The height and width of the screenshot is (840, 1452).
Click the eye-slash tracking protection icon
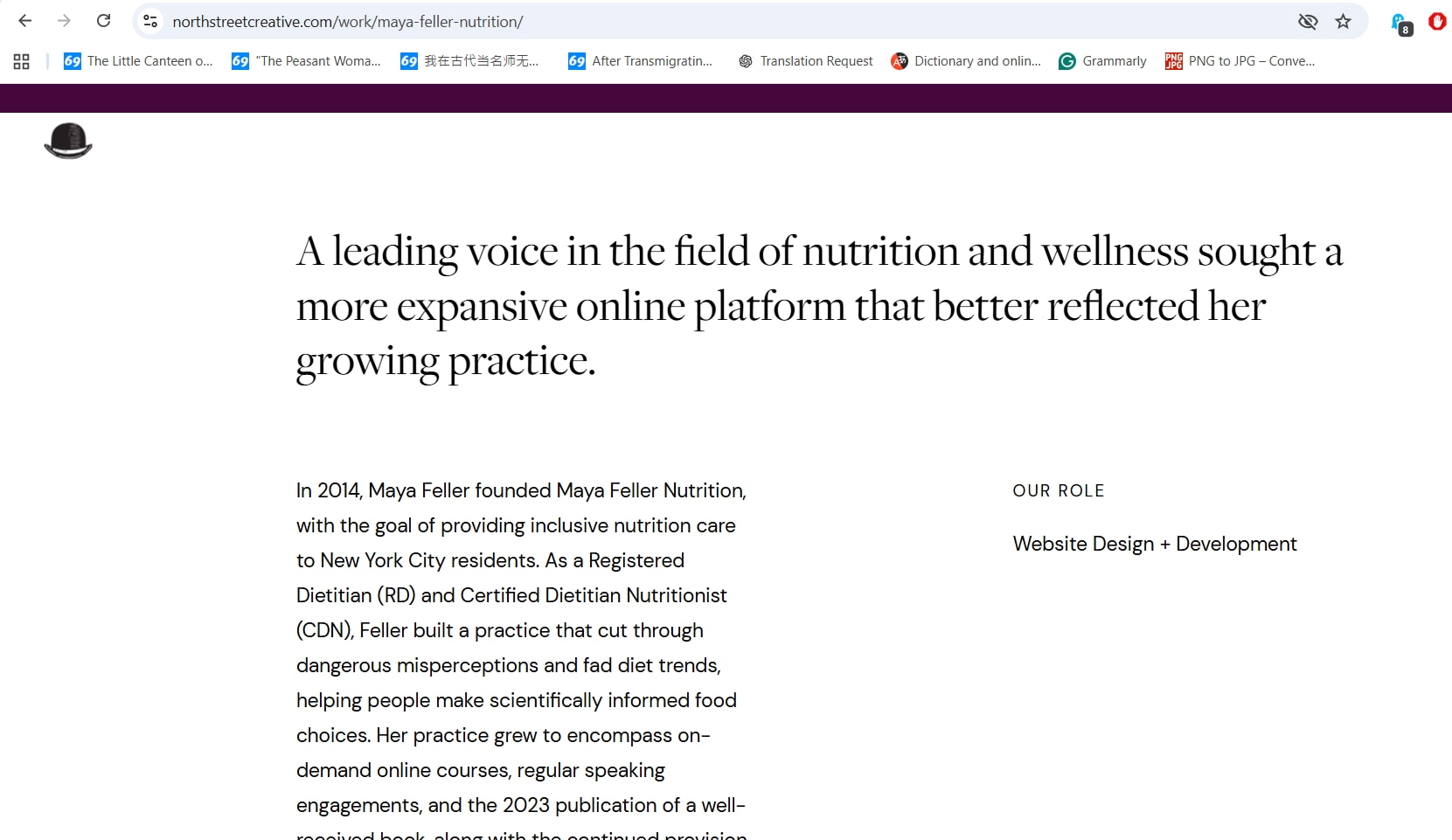coord(1308,22)
